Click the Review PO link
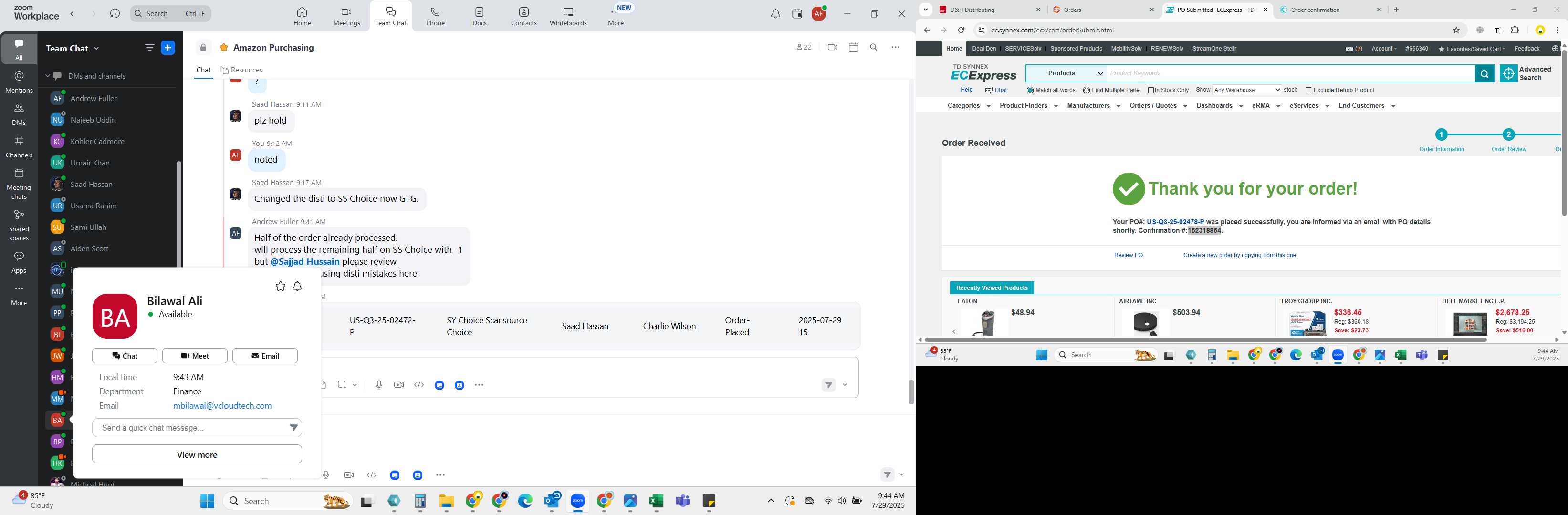1568x515 pixels. (1128, 256)
